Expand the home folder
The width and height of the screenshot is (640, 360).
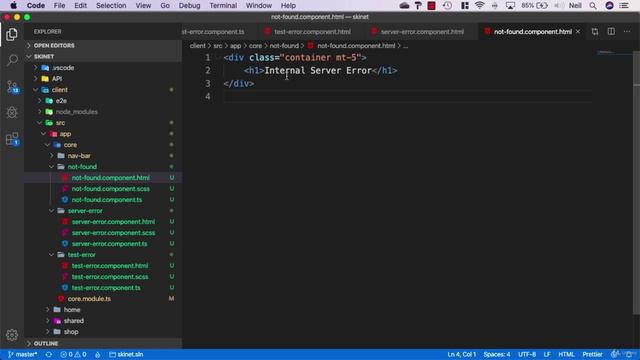(103, 310)
